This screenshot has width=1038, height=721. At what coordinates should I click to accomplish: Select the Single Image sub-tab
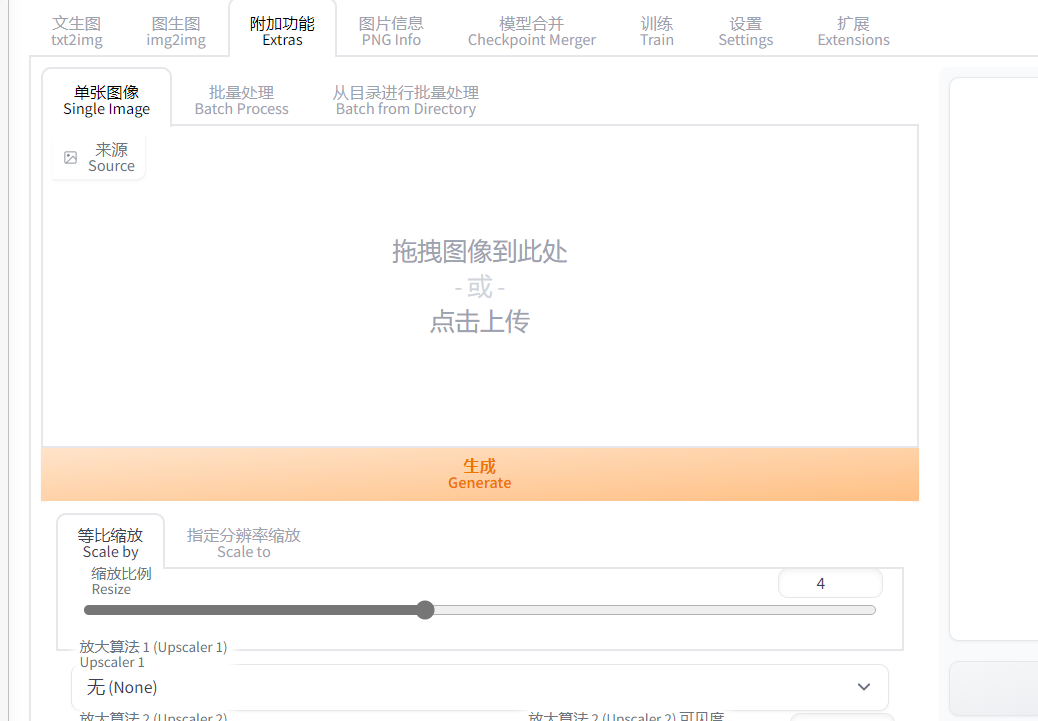[x=106, y=100]
